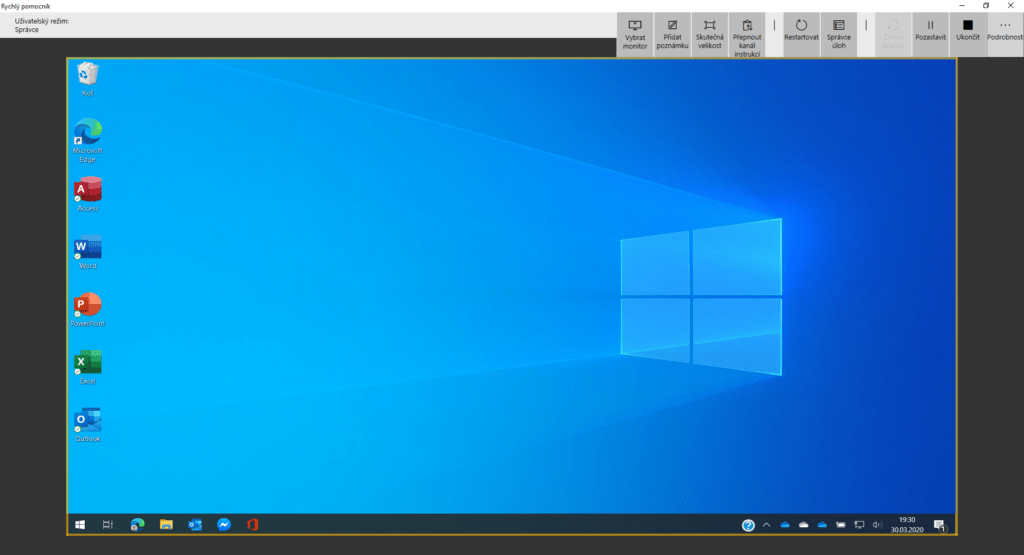Select the Microsoft Edge desktop shortcut
The height and width of the screenshot is (555, 1024).
tap(88, 137)
